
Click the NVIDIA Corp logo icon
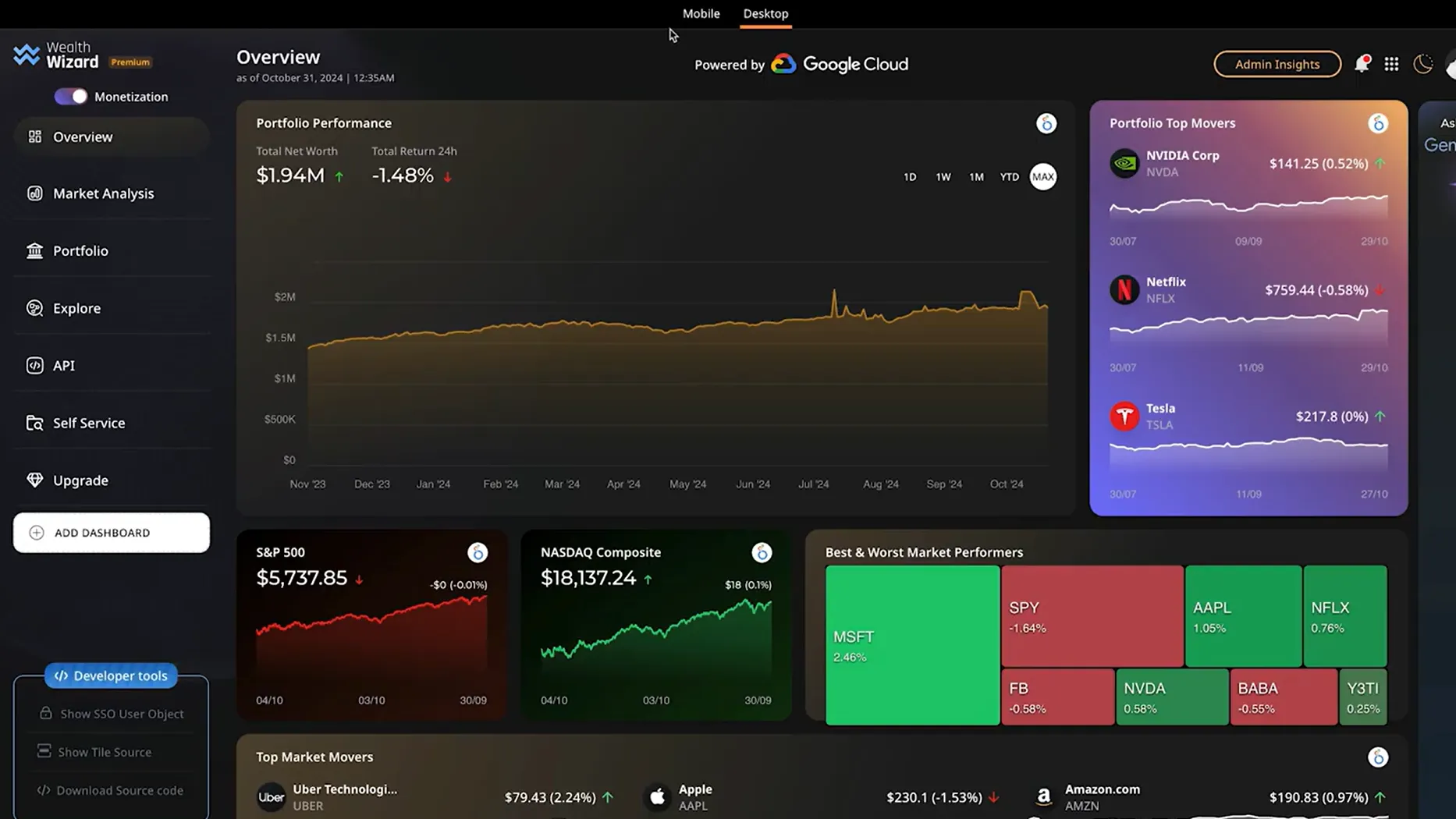(1124, 163)
